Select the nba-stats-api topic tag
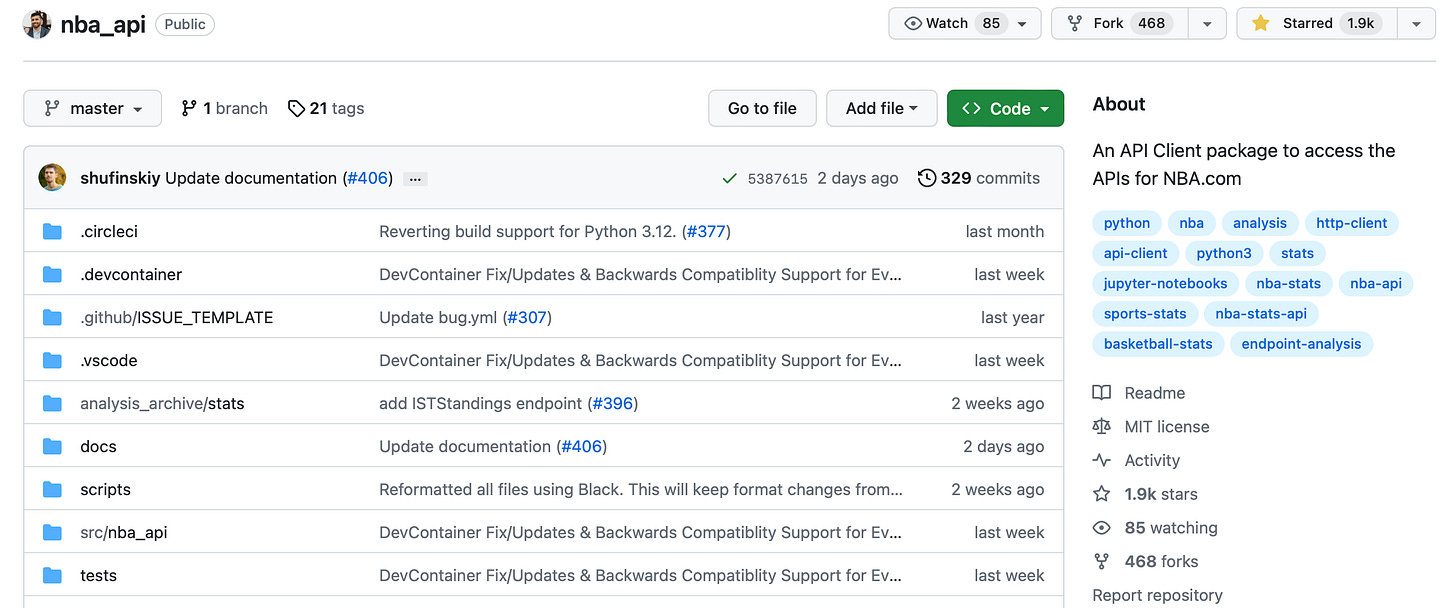 pos(1261,313)
